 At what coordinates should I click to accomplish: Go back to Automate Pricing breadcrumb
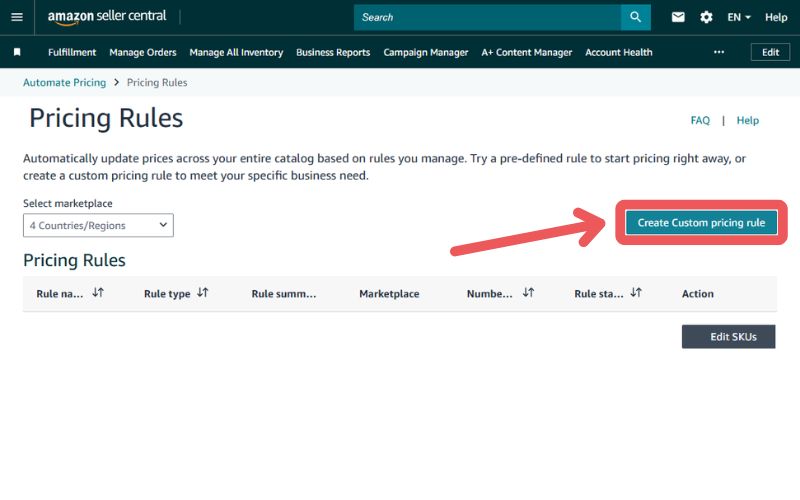coord(64,82)
